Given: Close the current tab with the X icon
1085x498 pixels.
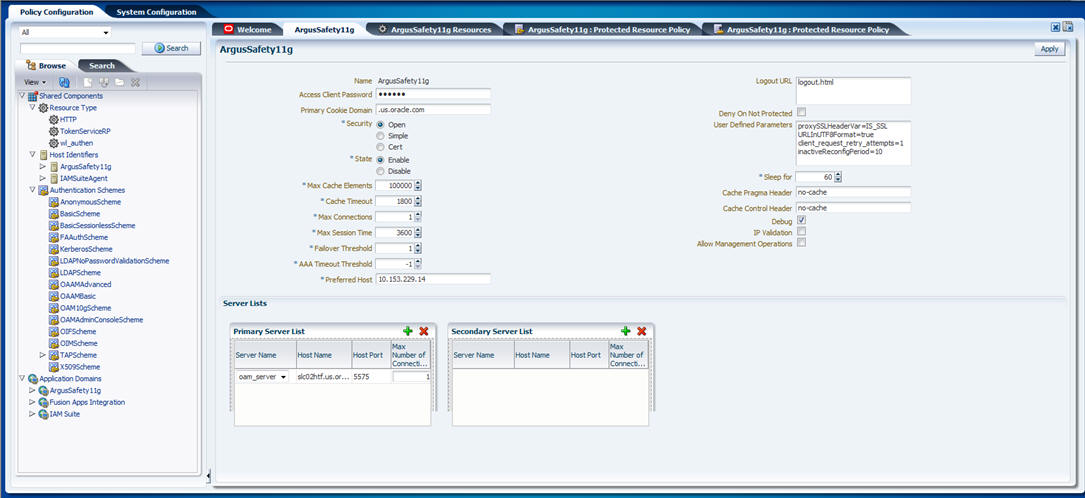Looking at the screenshot, I should click(x=1055, y=27).
